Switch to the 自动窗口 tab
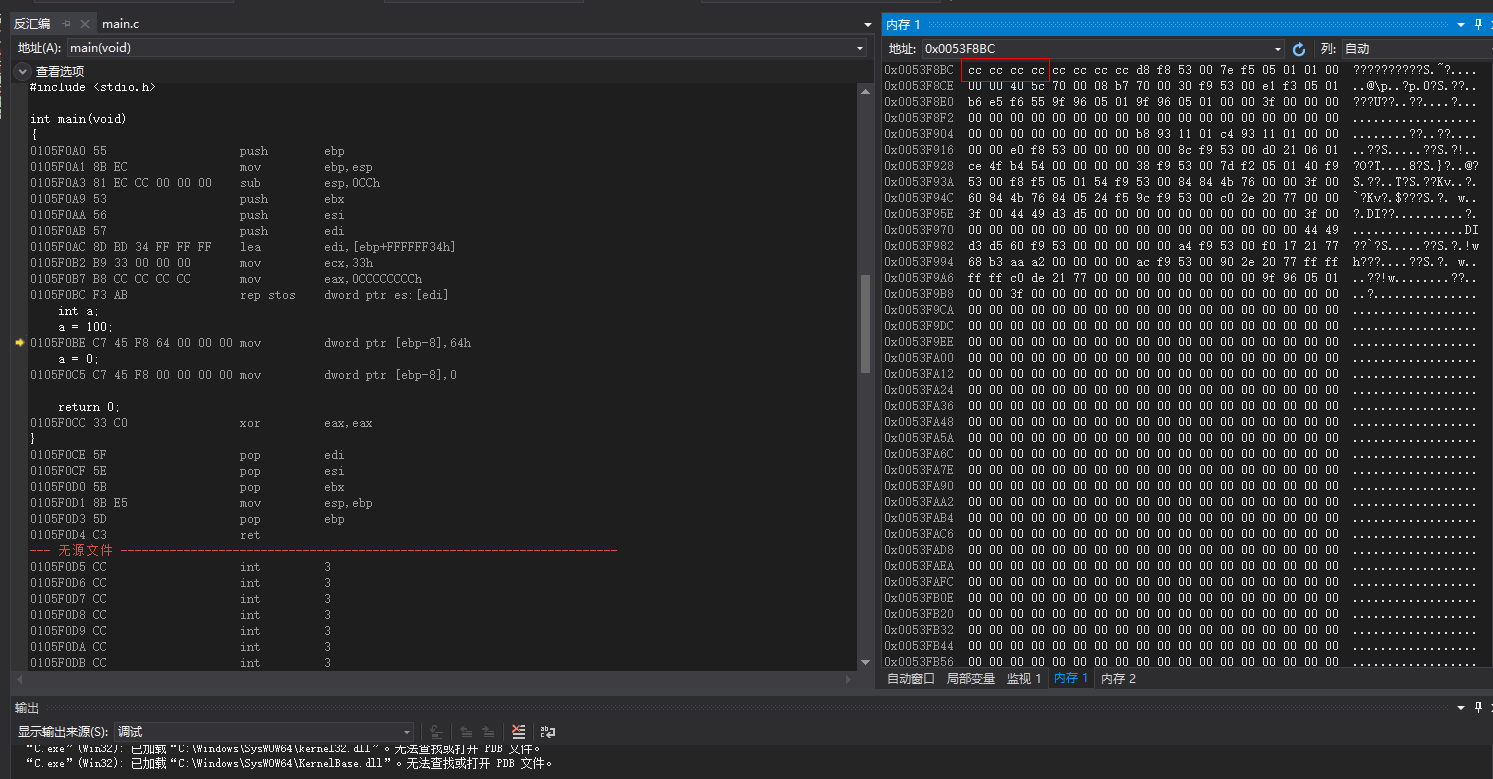The width and height of the screenshot is (1493, 779). coord(911,679)
